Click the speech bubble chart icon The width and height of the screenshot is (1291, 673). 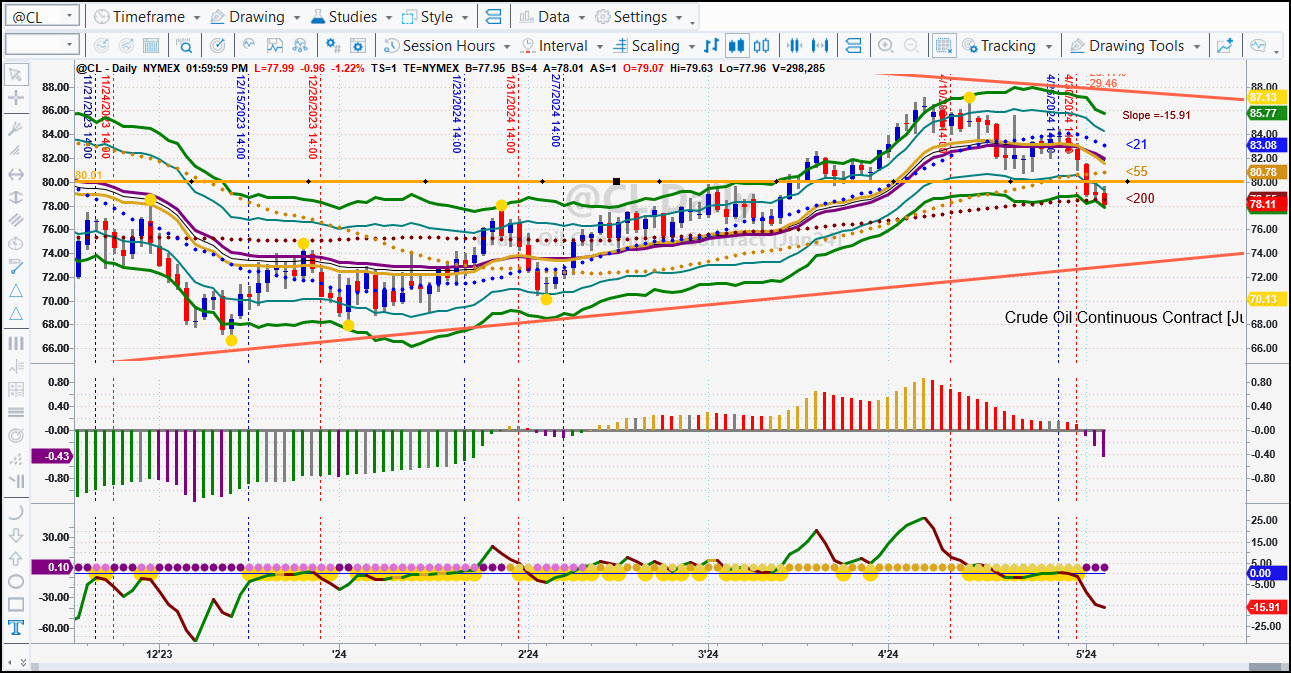(1258, 45)
